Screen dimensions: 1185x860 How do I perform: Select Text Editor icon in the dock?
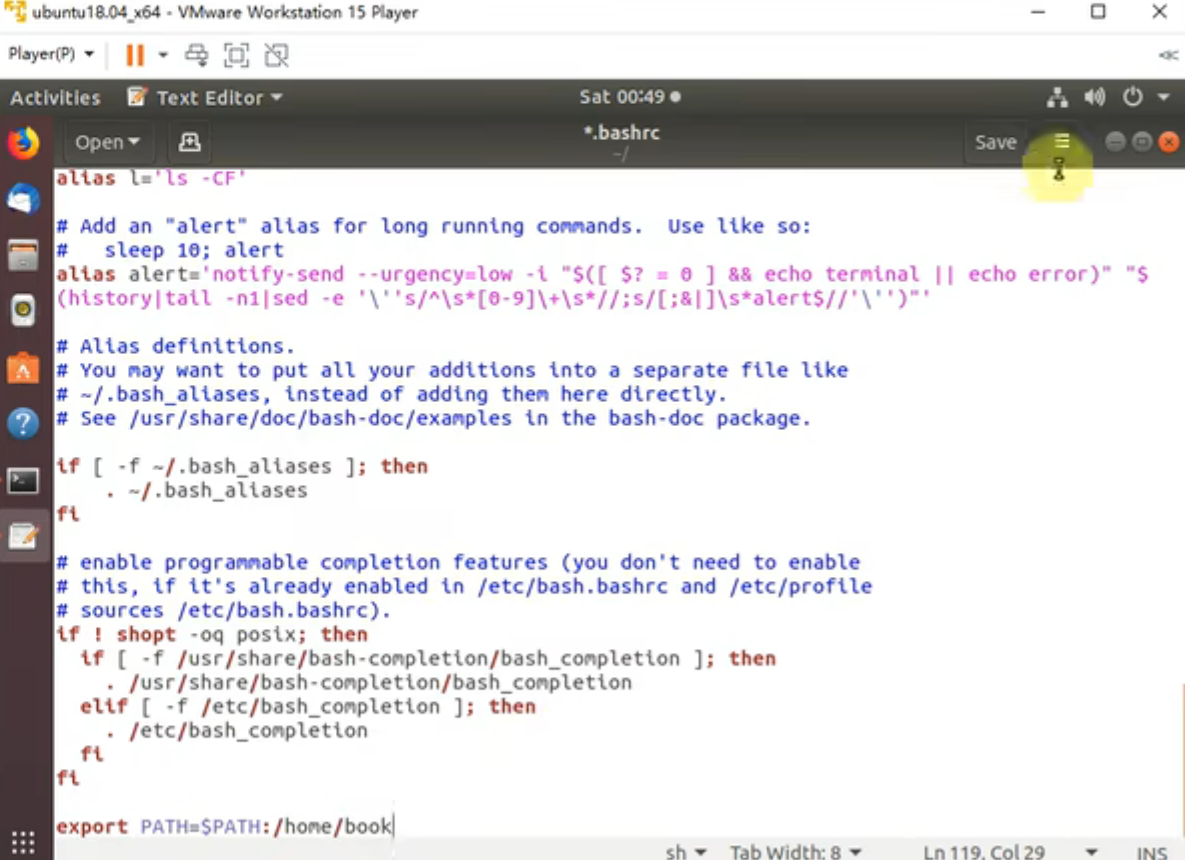pos(23,537)
